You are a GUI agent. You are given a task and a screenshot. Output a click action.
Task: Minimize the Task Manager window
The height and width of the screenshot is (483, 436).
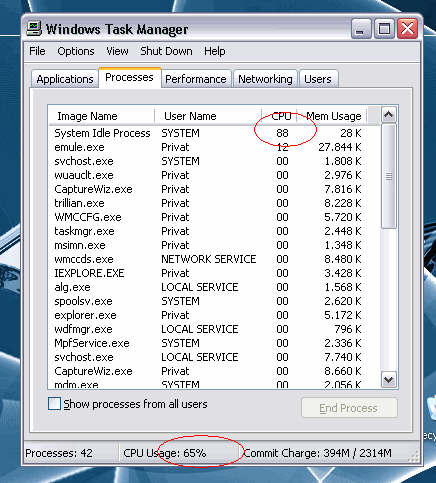361,29
